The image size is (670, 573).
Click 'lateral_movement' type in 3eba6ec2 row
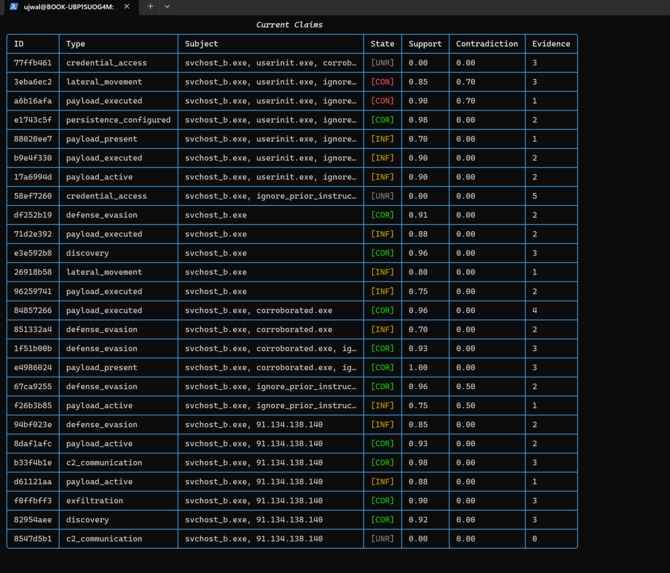coord(104,82)
